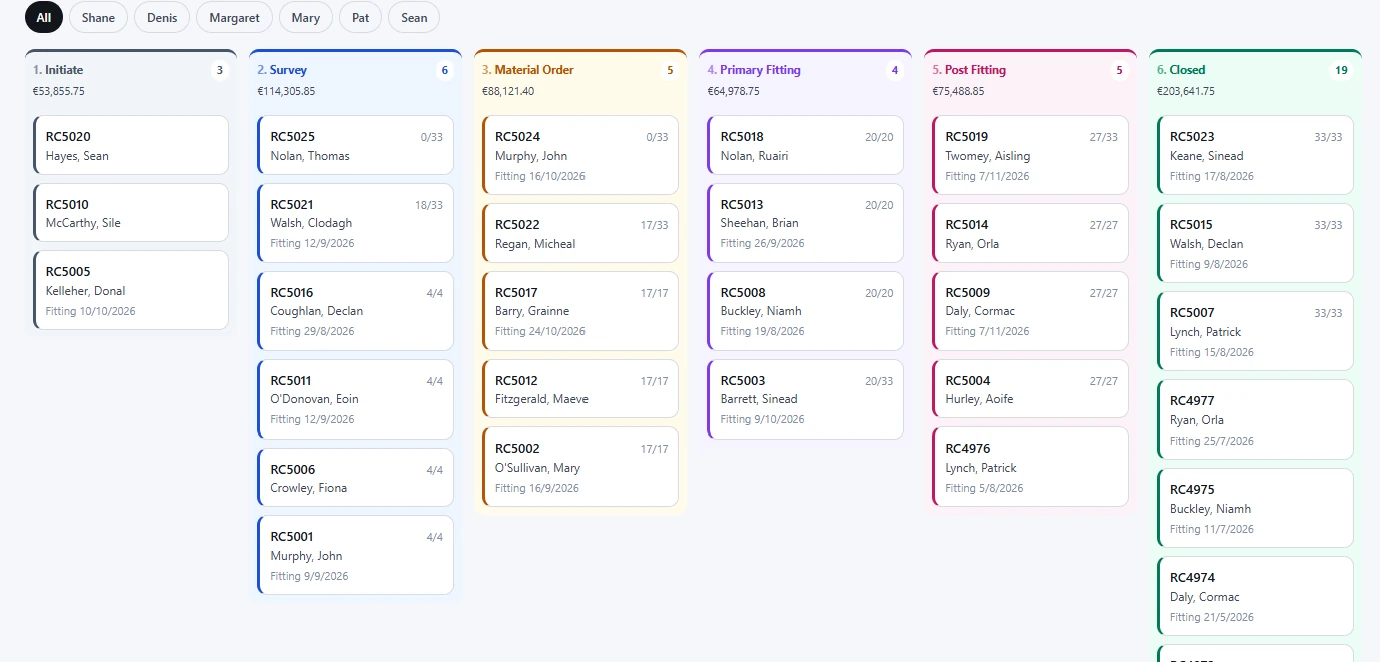Click the '6. Closed' column title
Image resolution: width=1380 pixels, height=662 pixels.
[x=1181, y=70]
